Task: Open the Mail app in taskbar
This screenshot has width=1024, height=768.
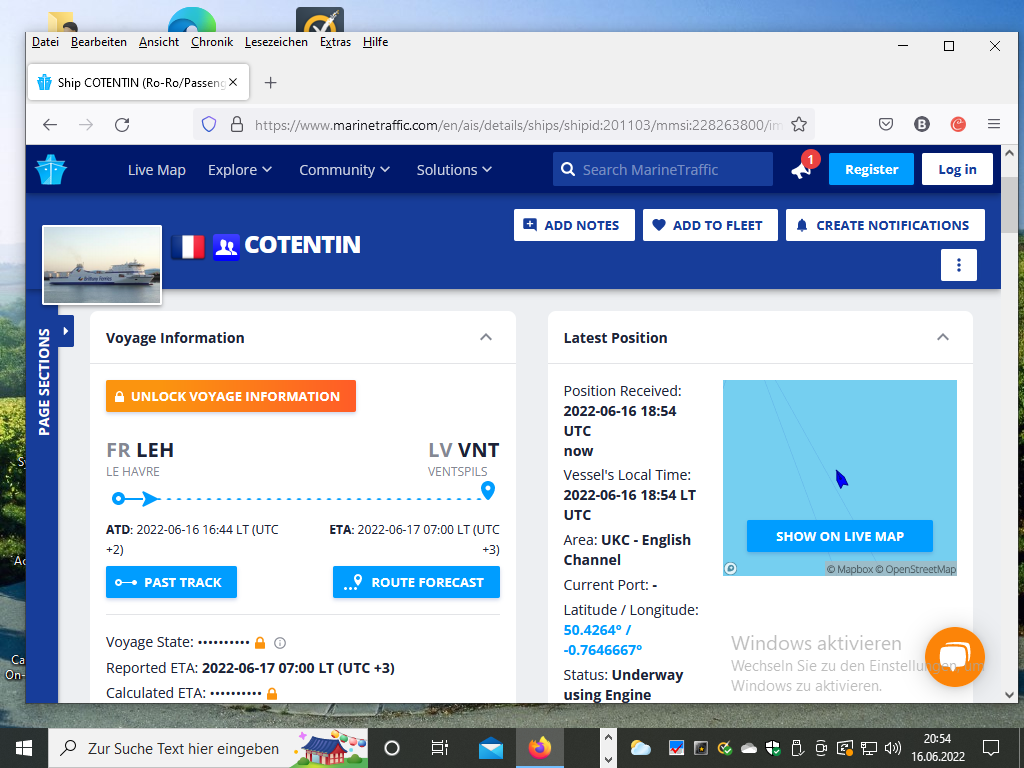Action: point(490,748)
